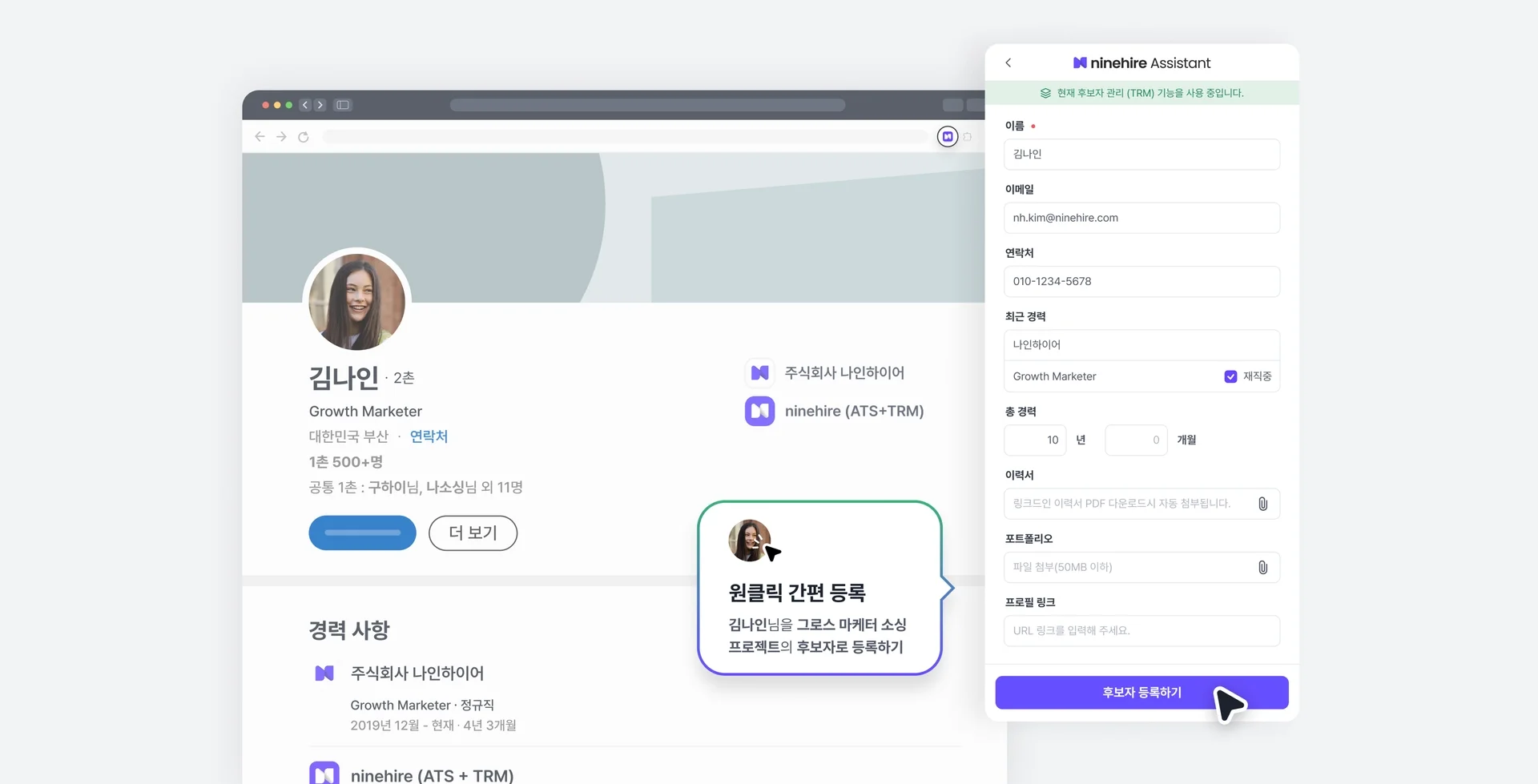Click the 후보자 등록하기 button
The width and height of the screenshot is (1538, 784).
(x=1141, y=693)
